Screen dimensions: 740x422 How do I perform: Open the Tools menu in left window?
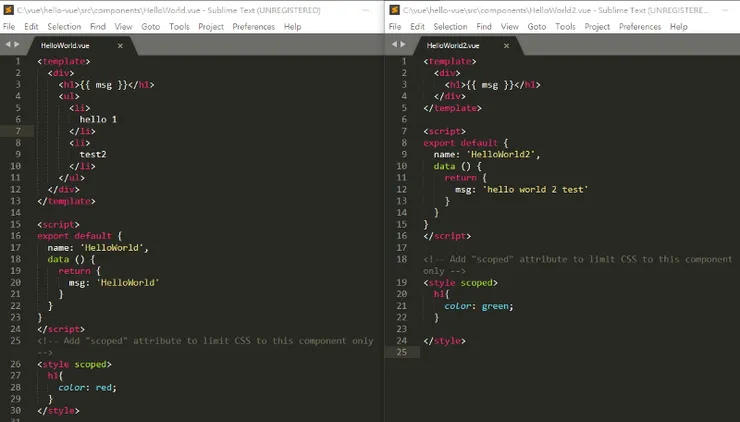tap(179, 27)
